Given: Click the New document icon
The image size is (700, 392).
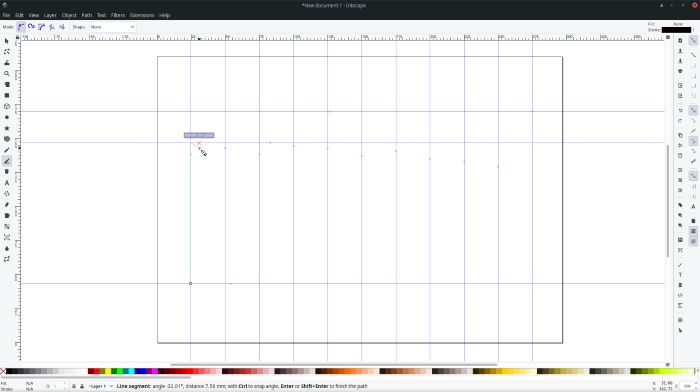Looking at the screenshot, I should pyautogui.click(x=680, y=40).
